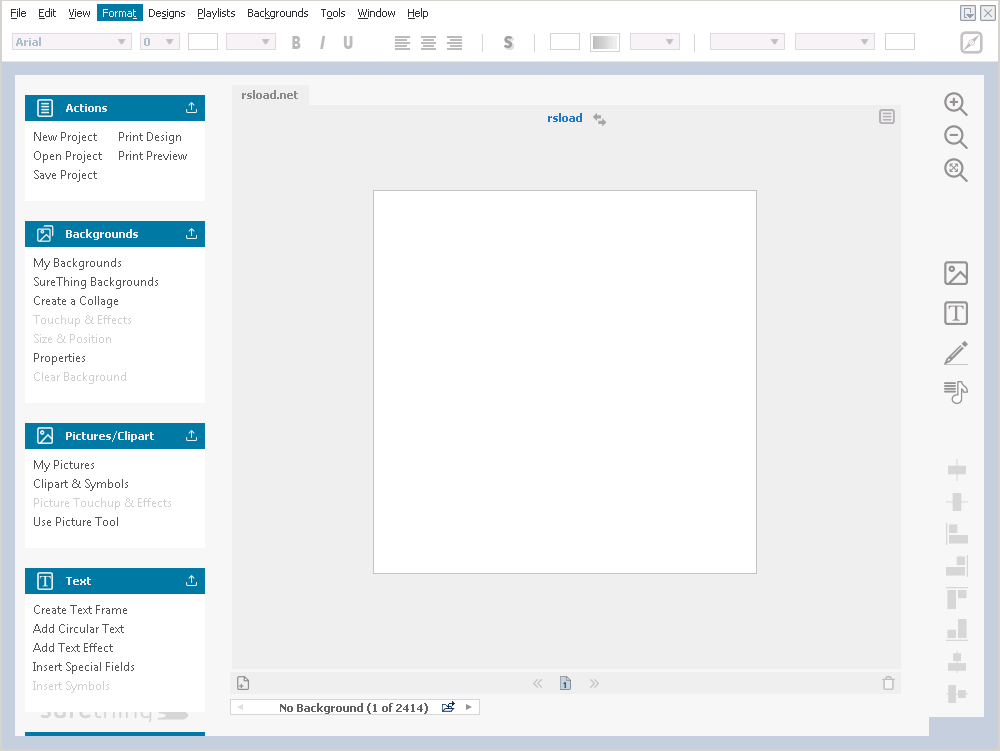Open the playlist music tool
The height and width of the screenshot is (751, 1000).
(x=955, y=392)
